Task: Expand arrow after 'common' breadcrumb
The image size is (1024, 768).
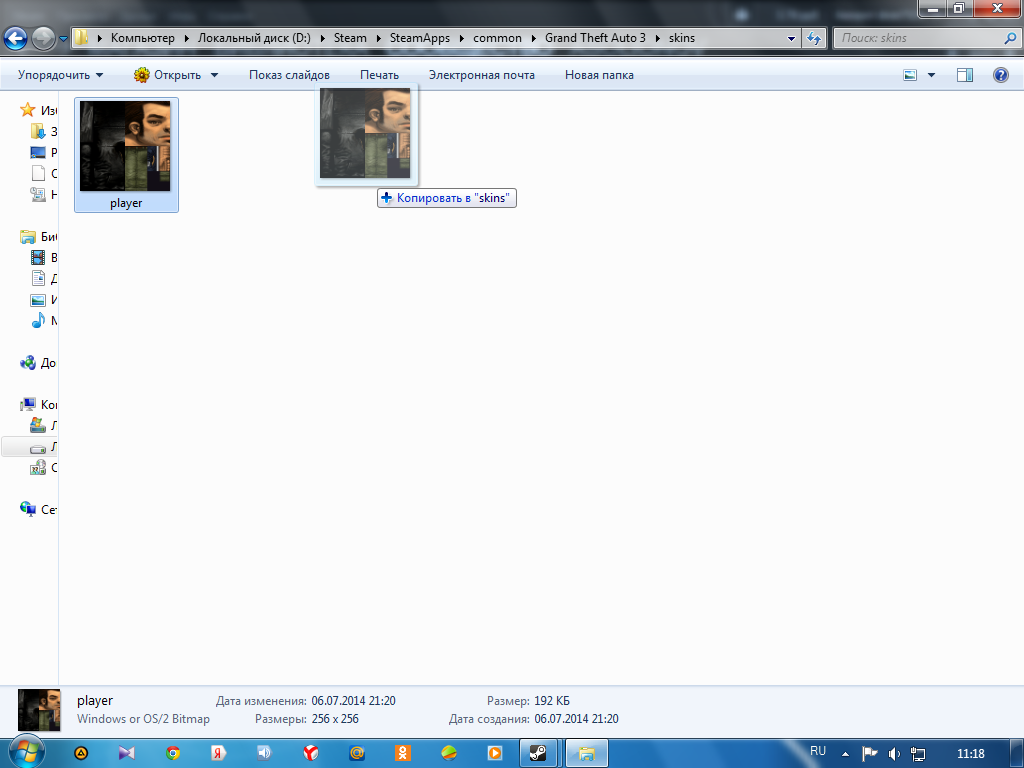Action: (x=534, y=38)
